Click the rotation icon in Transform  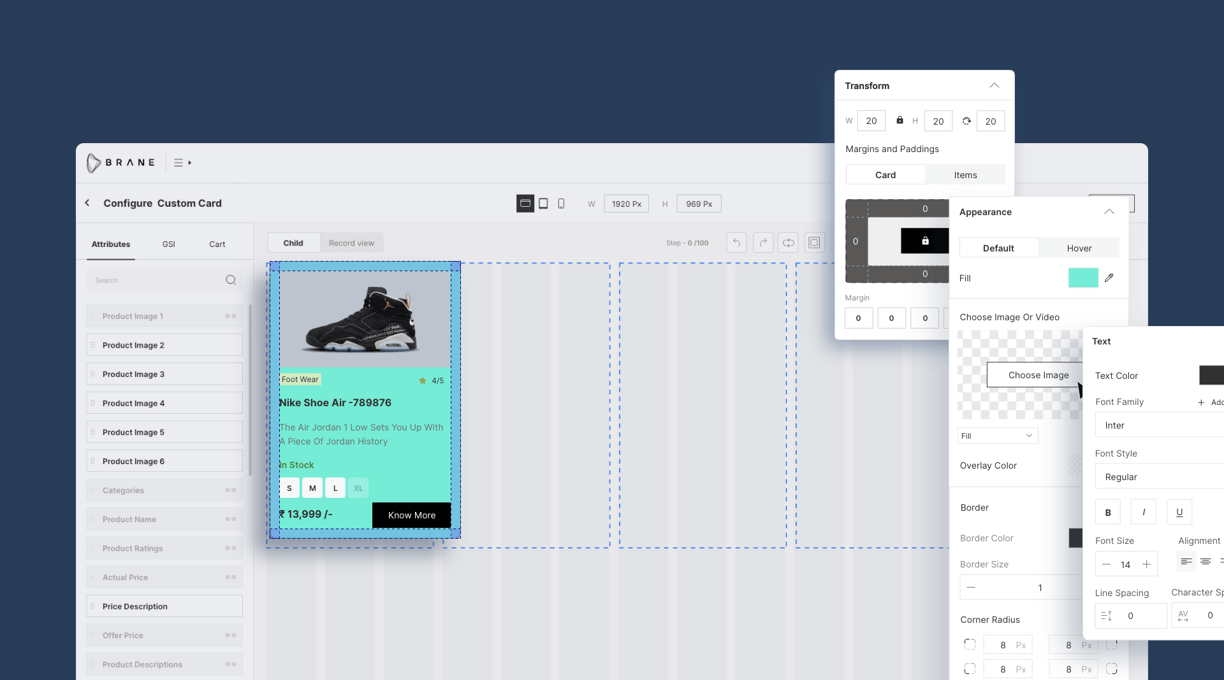tap(966, 121)
